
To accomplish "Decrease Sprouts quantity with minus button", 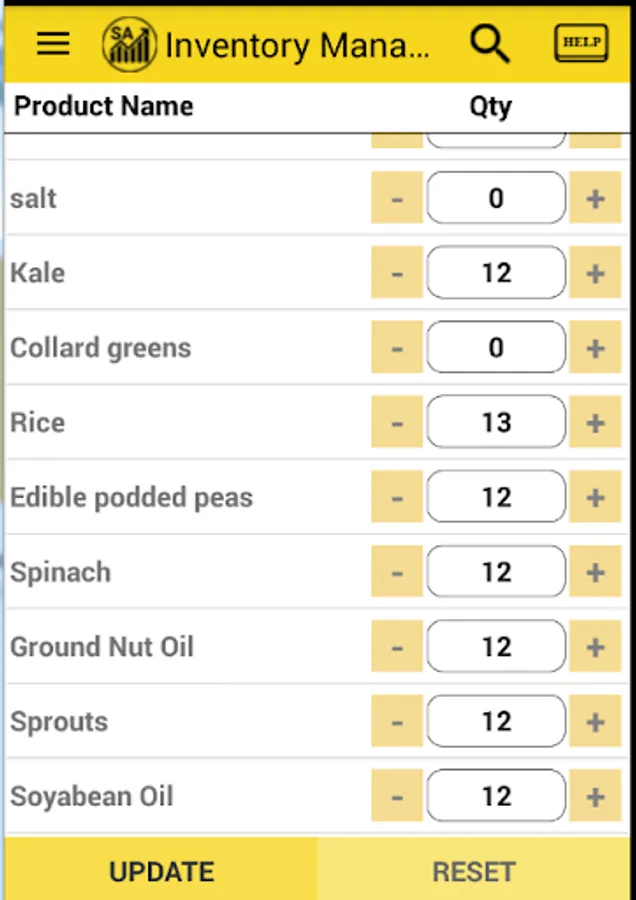I will pos(397,722).
